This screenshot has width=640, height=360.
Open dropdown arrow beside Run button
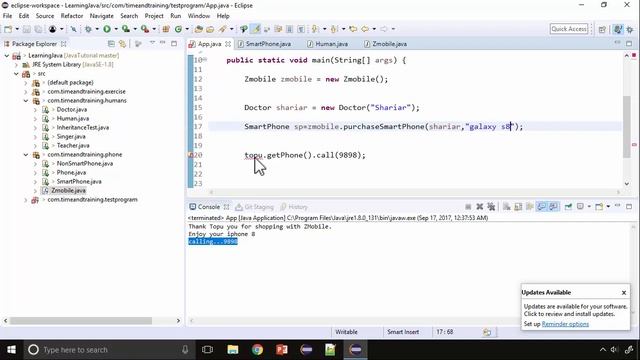coord(116,29)
